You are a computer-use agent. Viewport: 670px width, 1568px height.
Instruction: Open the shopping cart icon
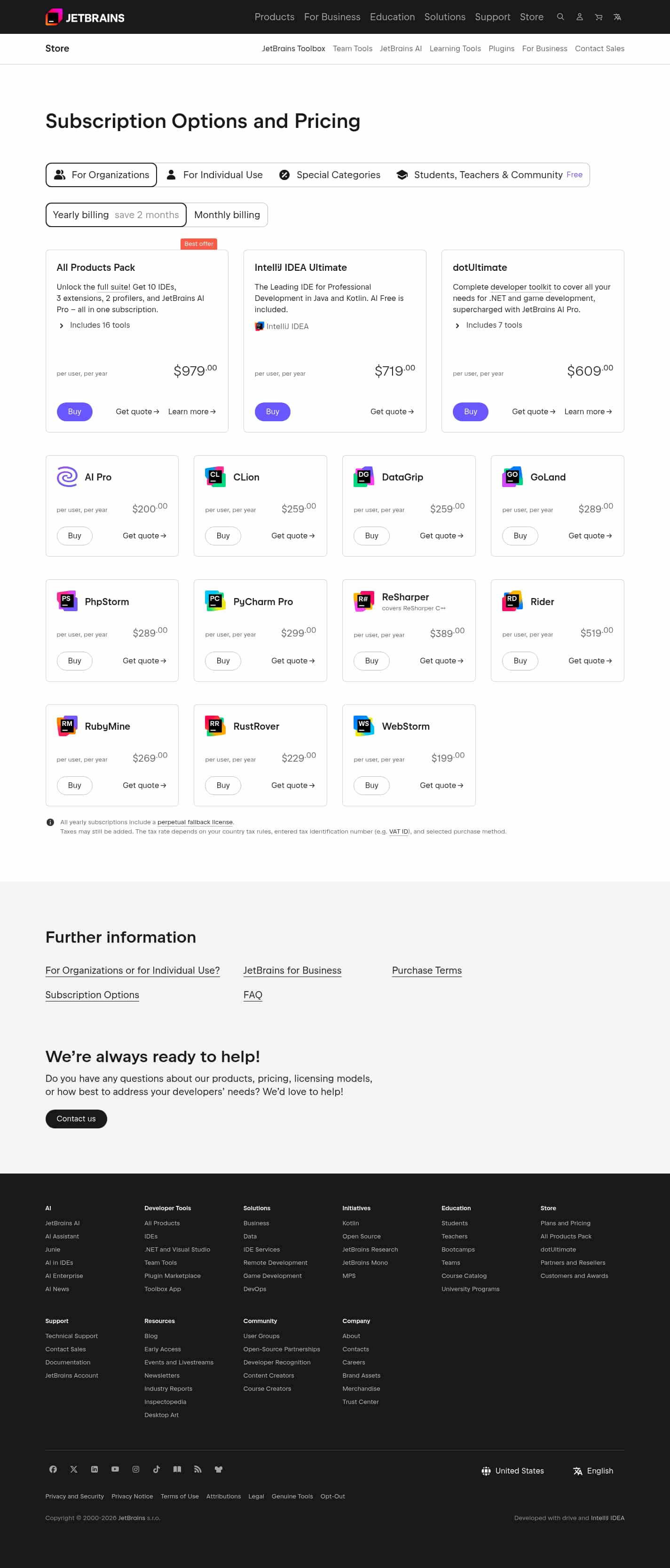(598, 17)
